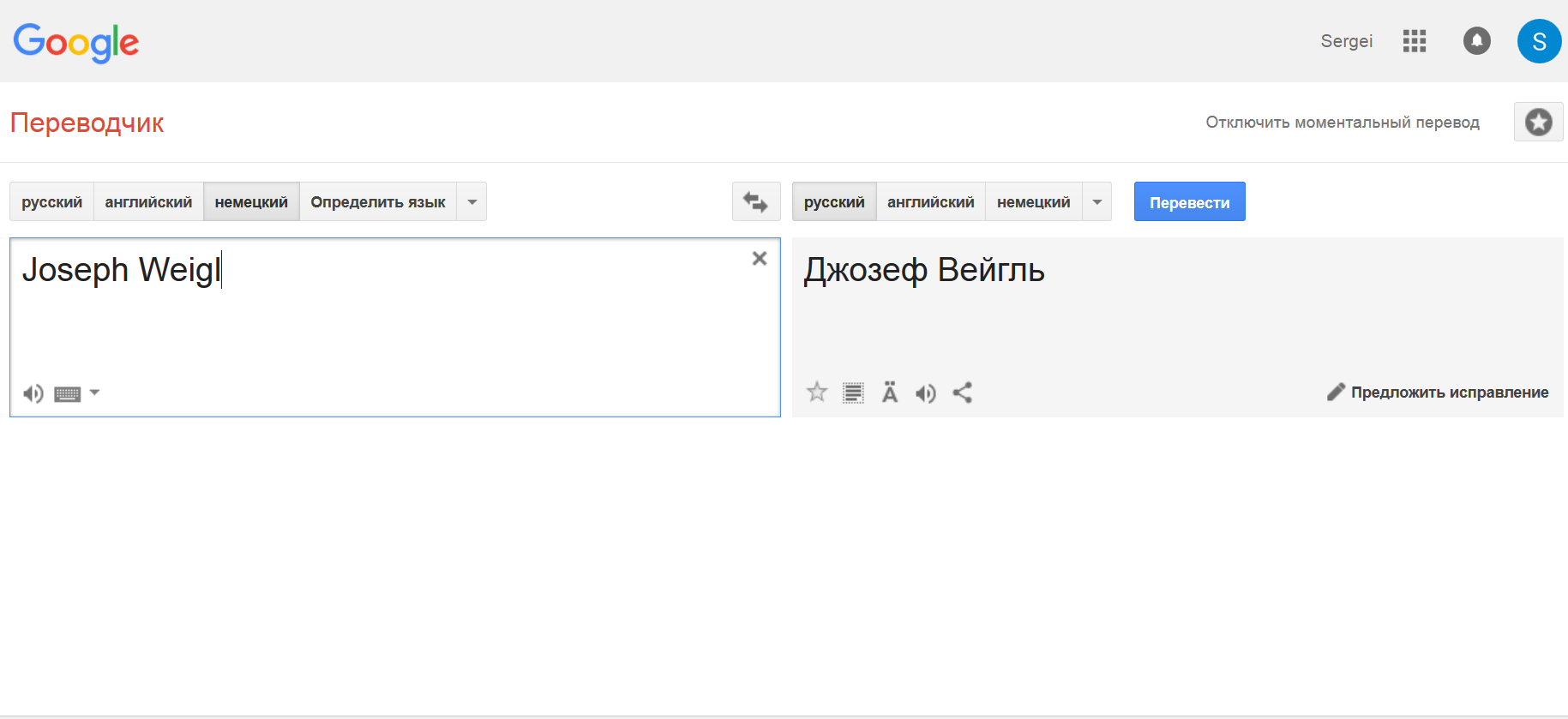Open input tools options arrow

point(94,392)
